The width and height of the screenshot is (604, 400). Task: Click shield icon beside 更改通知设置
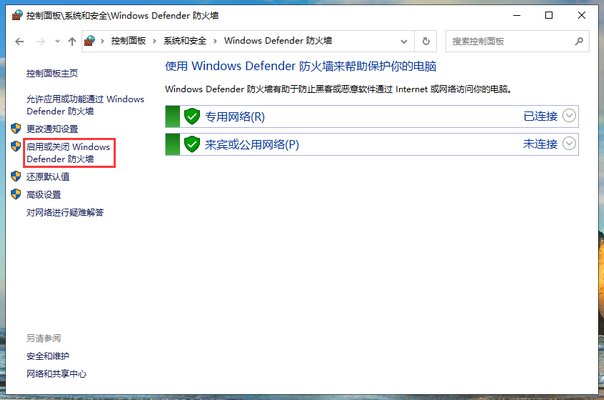(16, 128)
